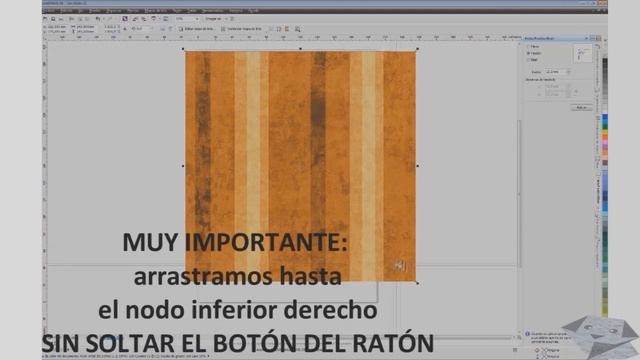Click the top-left selection handle of image
Viewport: 640px width, 360px height.
pyautogui.click(x=183, y=49)
